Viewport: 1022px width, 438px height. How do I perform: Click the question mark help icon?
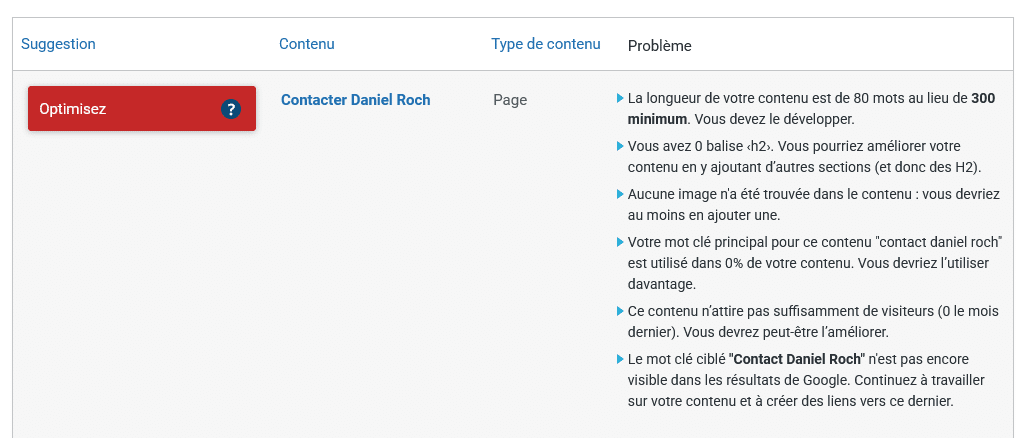(231, 109)
